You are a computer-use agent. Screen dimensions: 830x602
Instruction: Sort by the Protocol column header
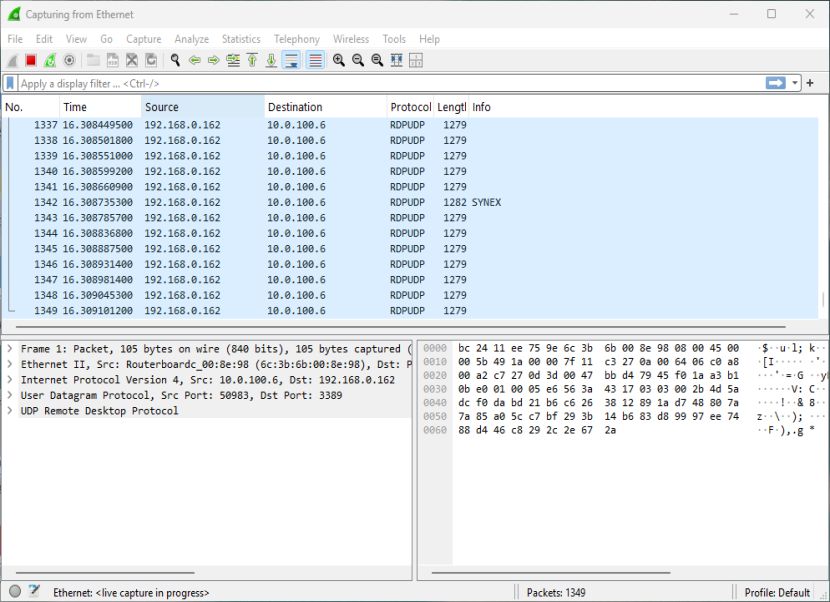[x=410, y=107]
